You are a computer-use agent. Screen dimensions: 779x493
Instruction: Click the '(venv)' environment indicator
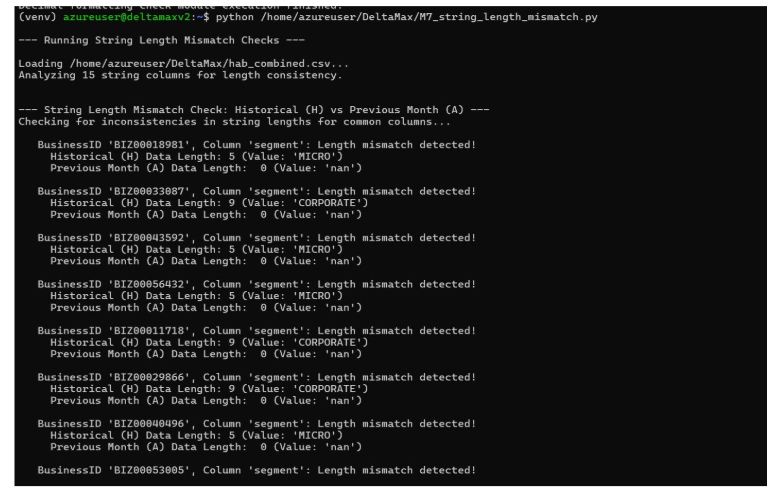pos(37,17)
